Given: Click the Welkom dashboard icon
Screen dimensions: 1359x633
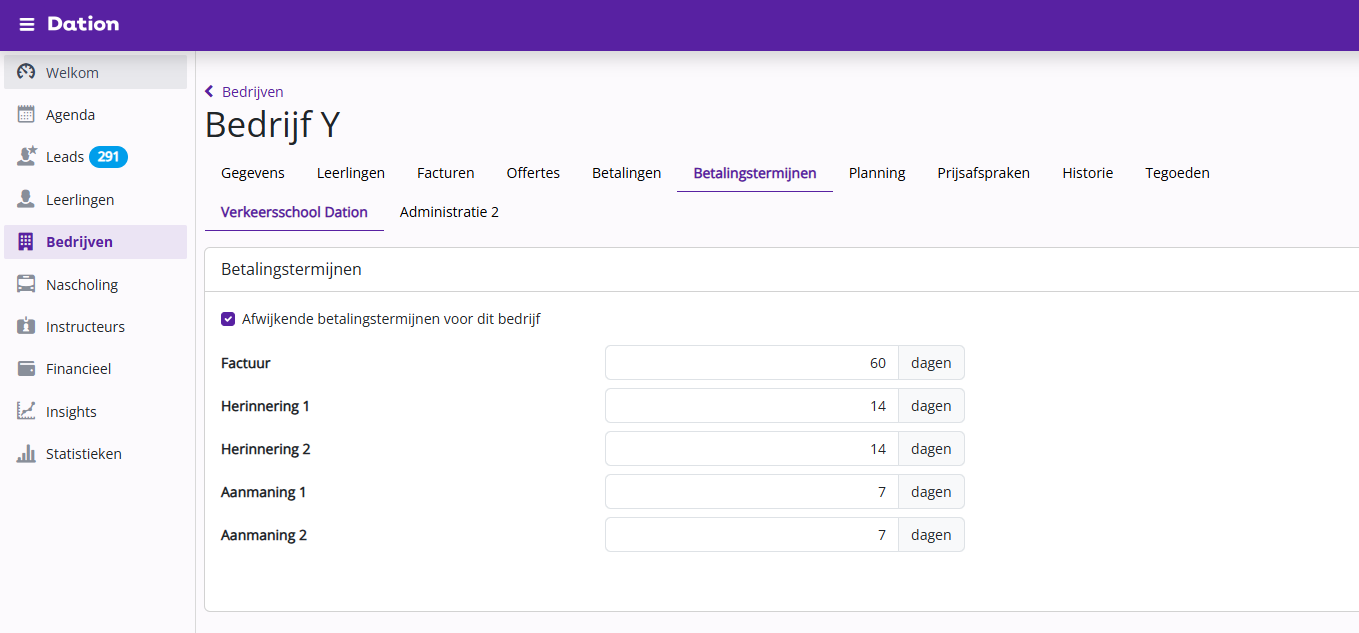Looking at the screenshot, I should pos(27,72).
